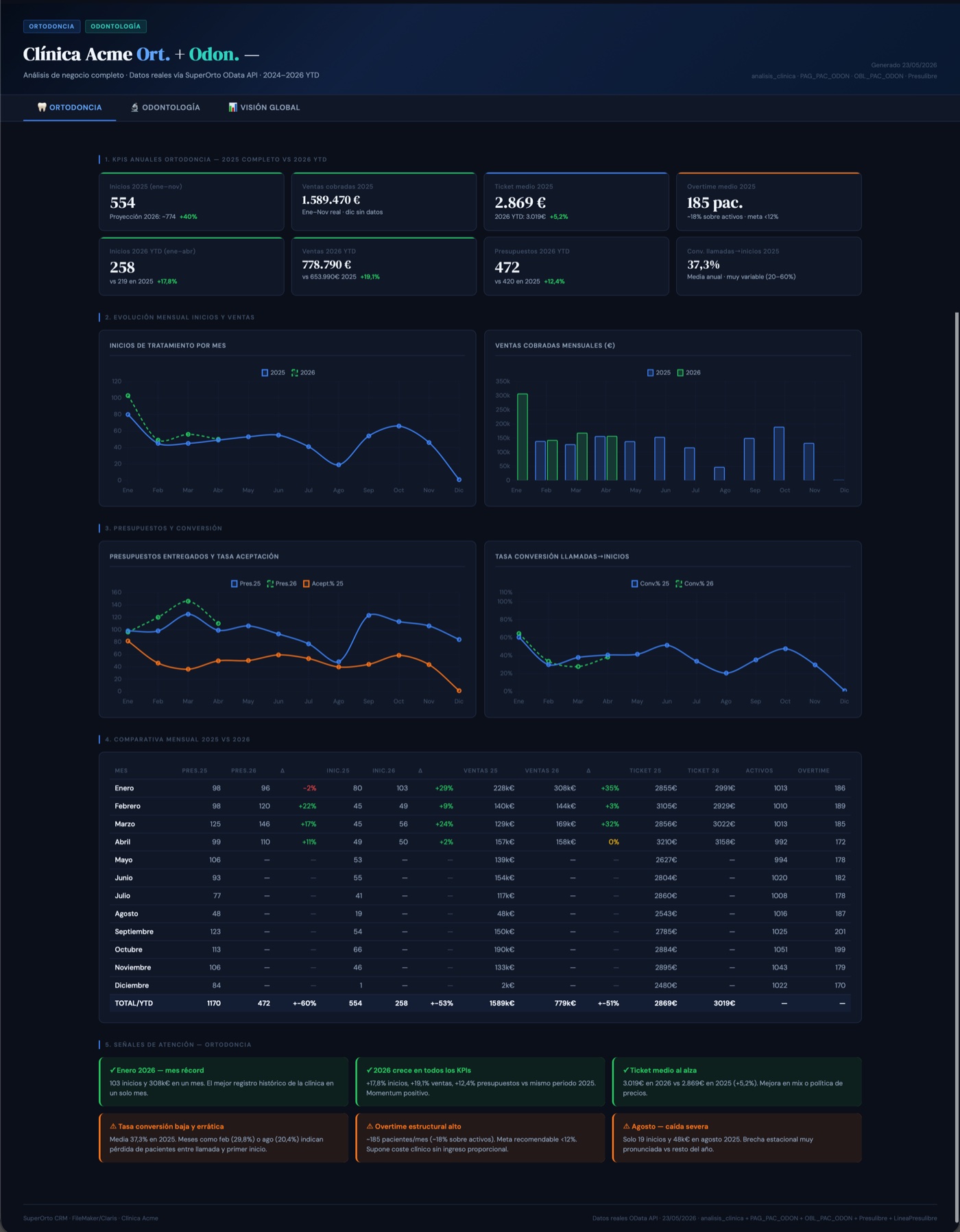Click the Ticket medio 2025 card value 2.869 €
Image resolution: width=960 pixels, height=1232 pixels.
click(x=520, y=202)
